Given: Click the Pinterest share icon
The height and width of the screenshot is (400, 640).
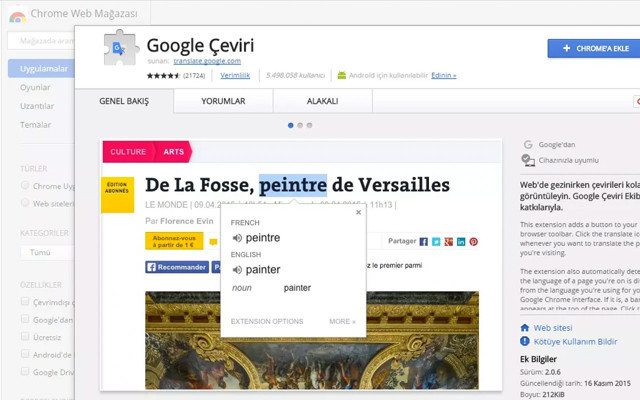Looking at the screenshot, I should point(474,242).
